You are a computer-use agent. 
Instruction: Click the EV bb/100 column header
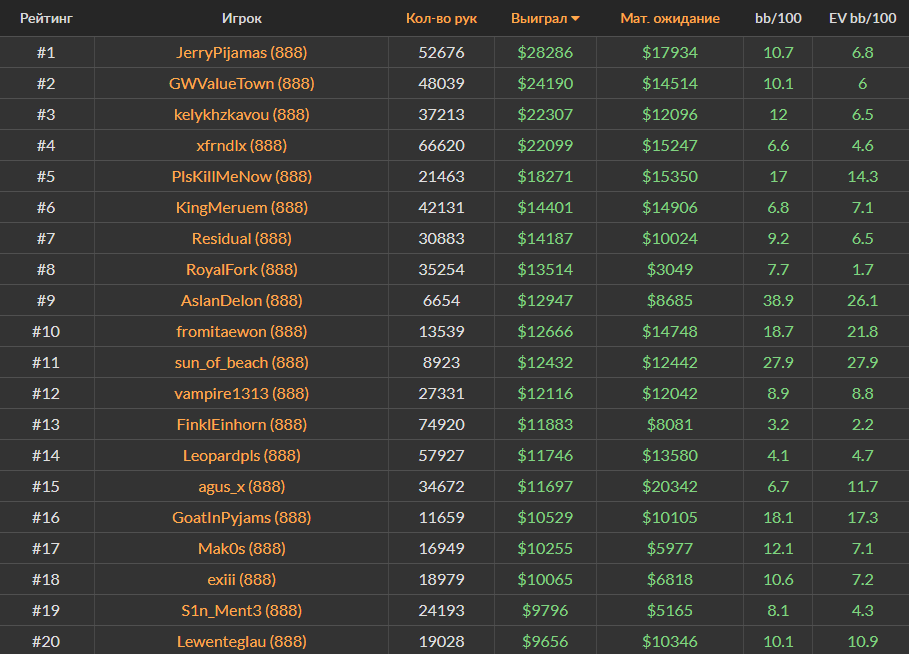[861, 18]
